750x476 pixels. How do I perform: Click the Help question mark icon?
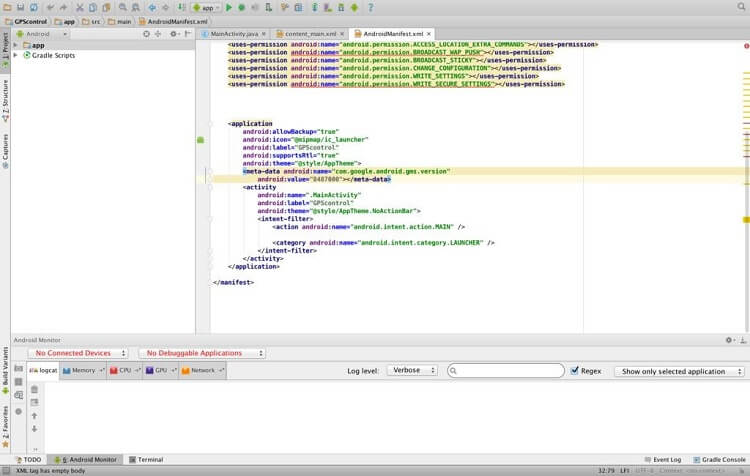click(371, 7)
